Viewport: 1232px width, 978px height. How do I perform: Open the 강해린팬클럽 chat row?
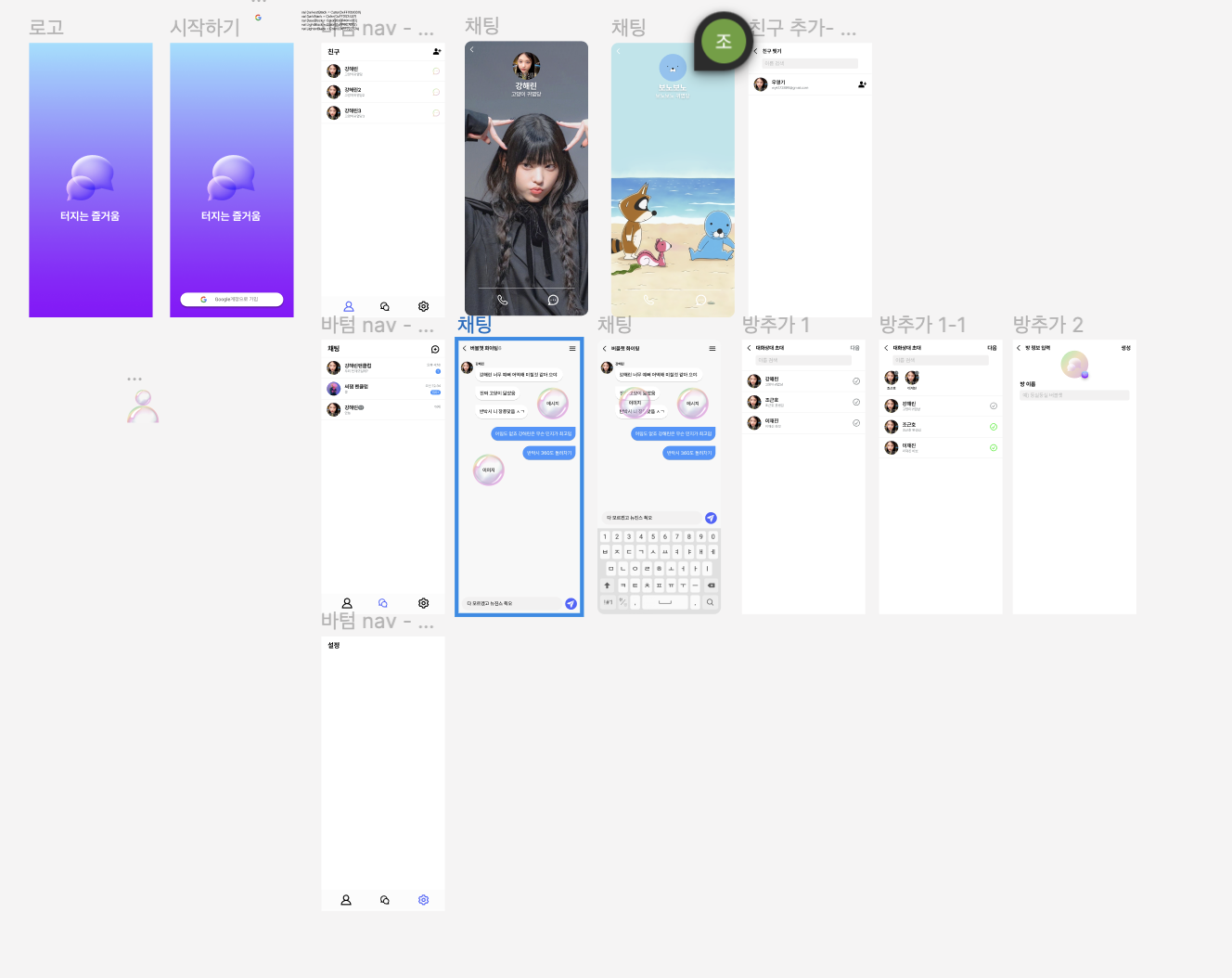pyautogui.click(x=383, y=368)
